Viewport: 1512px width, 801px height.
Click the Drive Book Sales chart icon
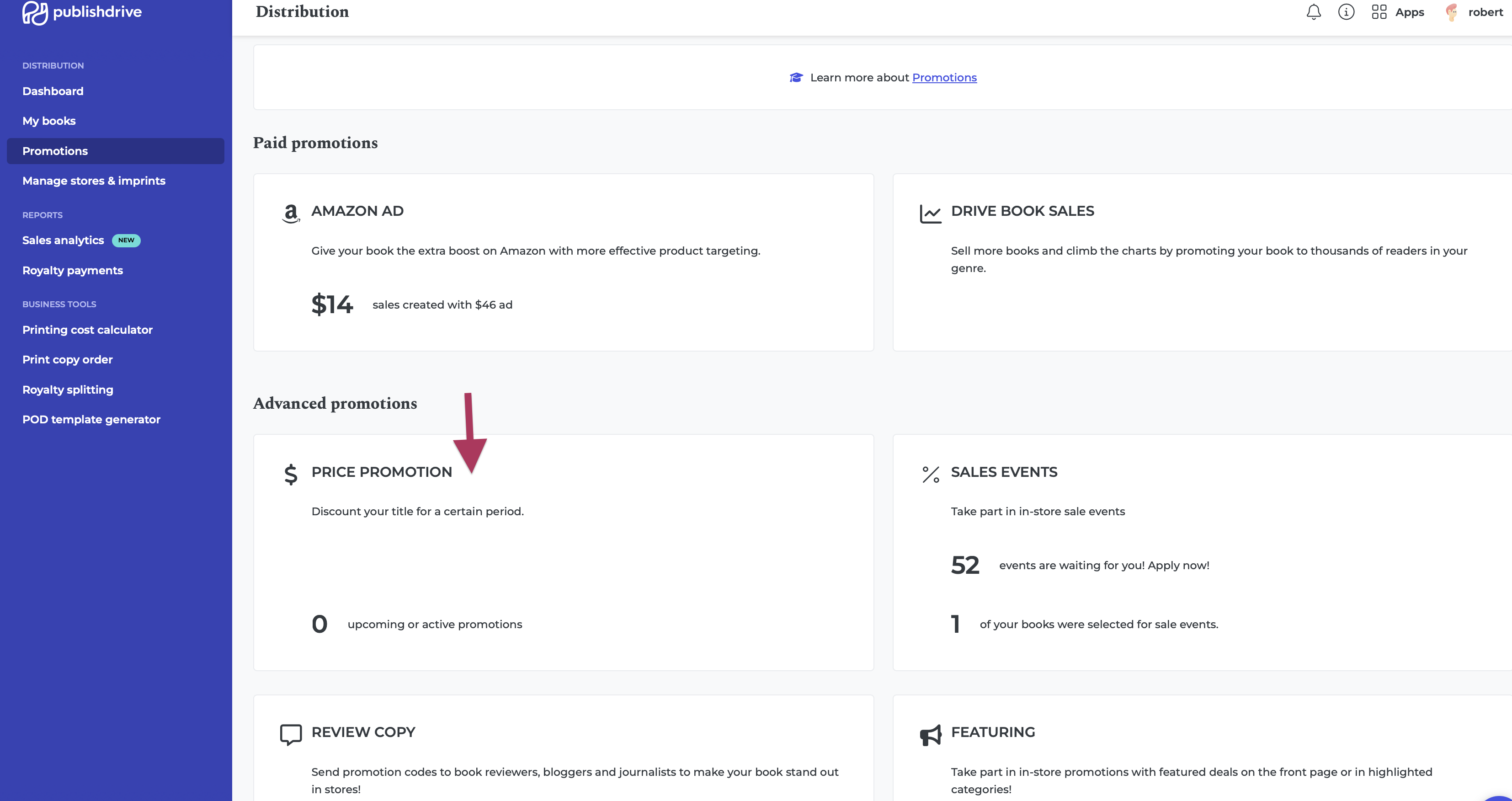coord(930,213)
